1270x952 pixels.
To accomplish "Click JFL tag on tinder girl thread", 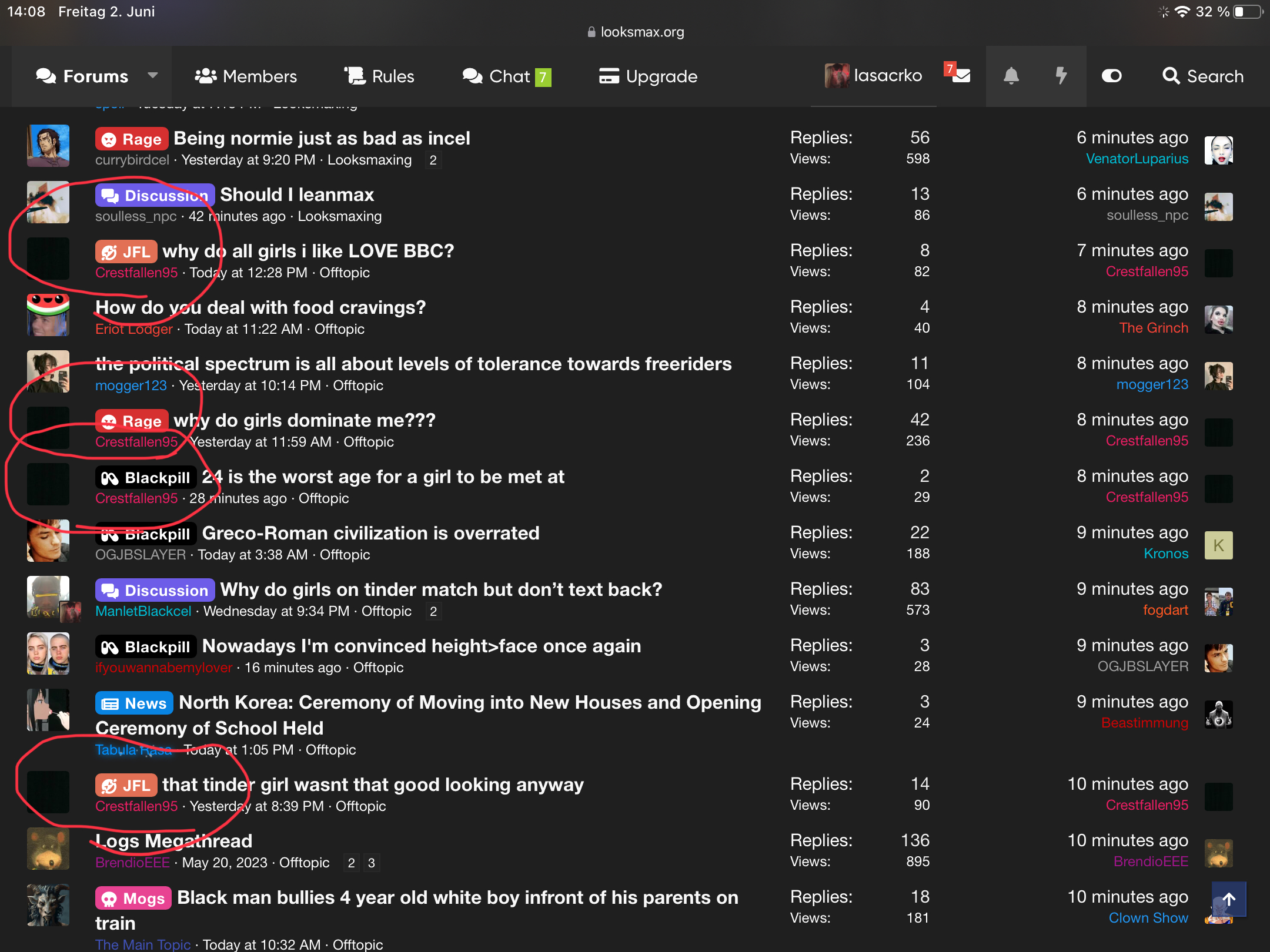I will pos(126,785).
